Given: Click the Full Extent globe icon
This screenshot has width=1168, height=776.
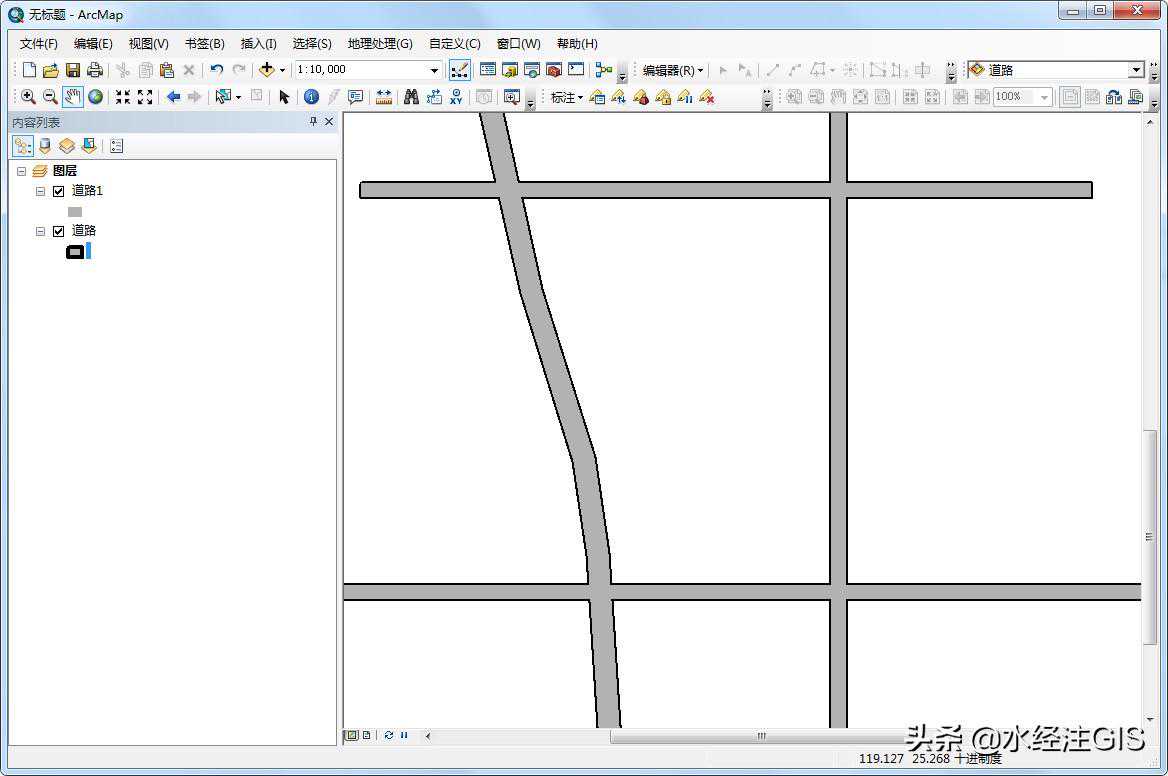Looking at the screenshot, I should point(95,97).
